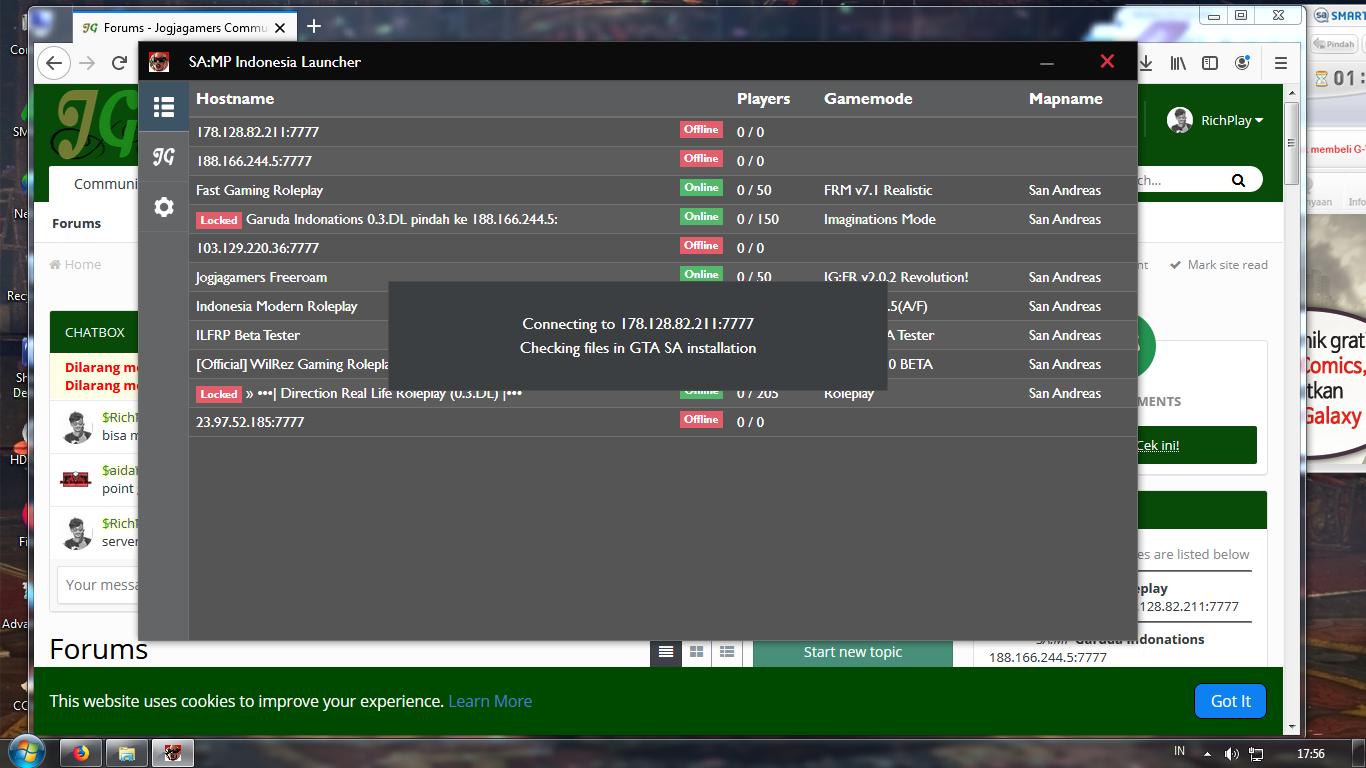Select 103.129.220.36:7777 server row
1366x768 pixels.
click(x=663, y=248)
